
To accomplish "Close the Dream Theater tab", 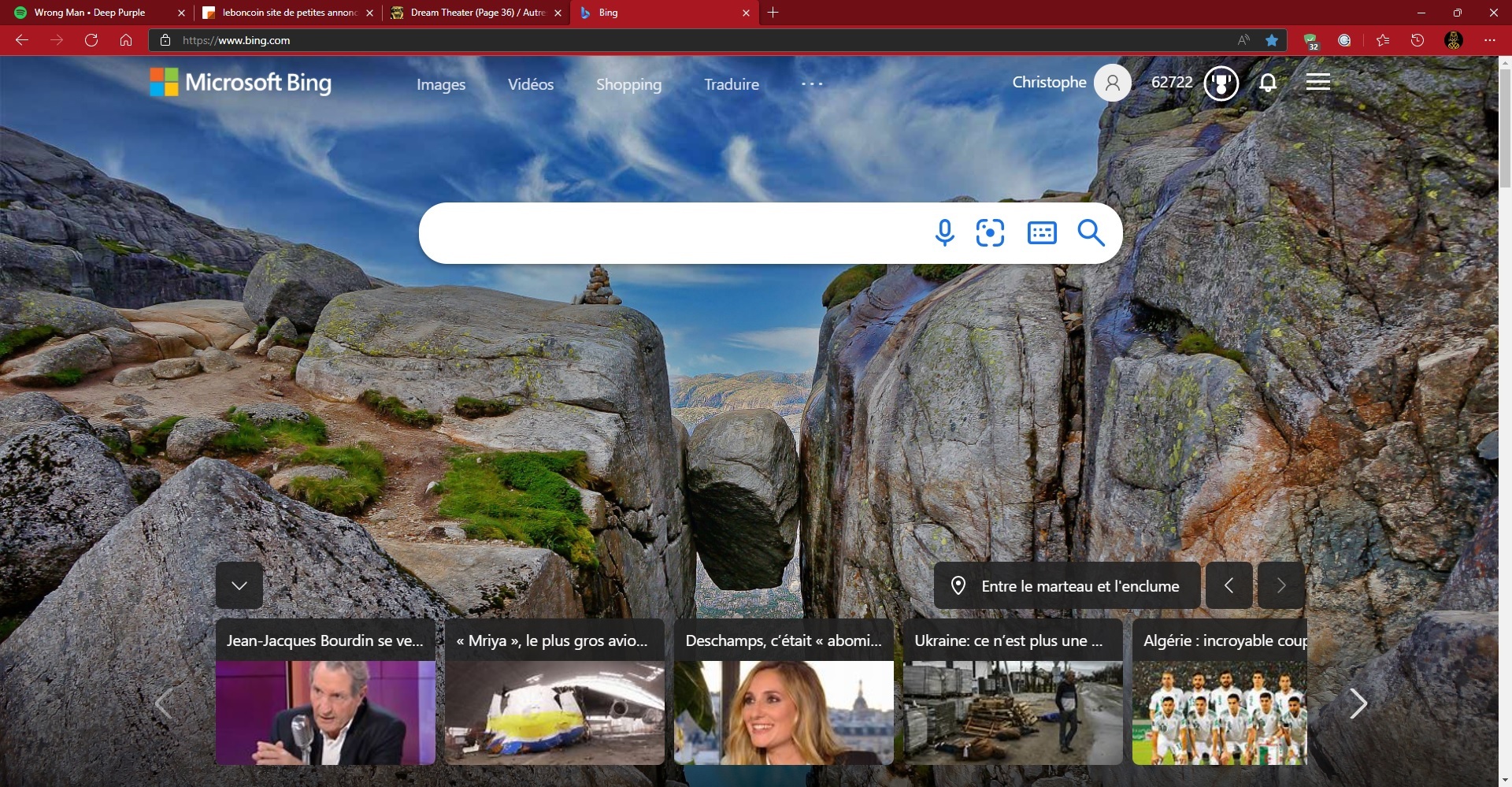I will (x=558, y=13).
